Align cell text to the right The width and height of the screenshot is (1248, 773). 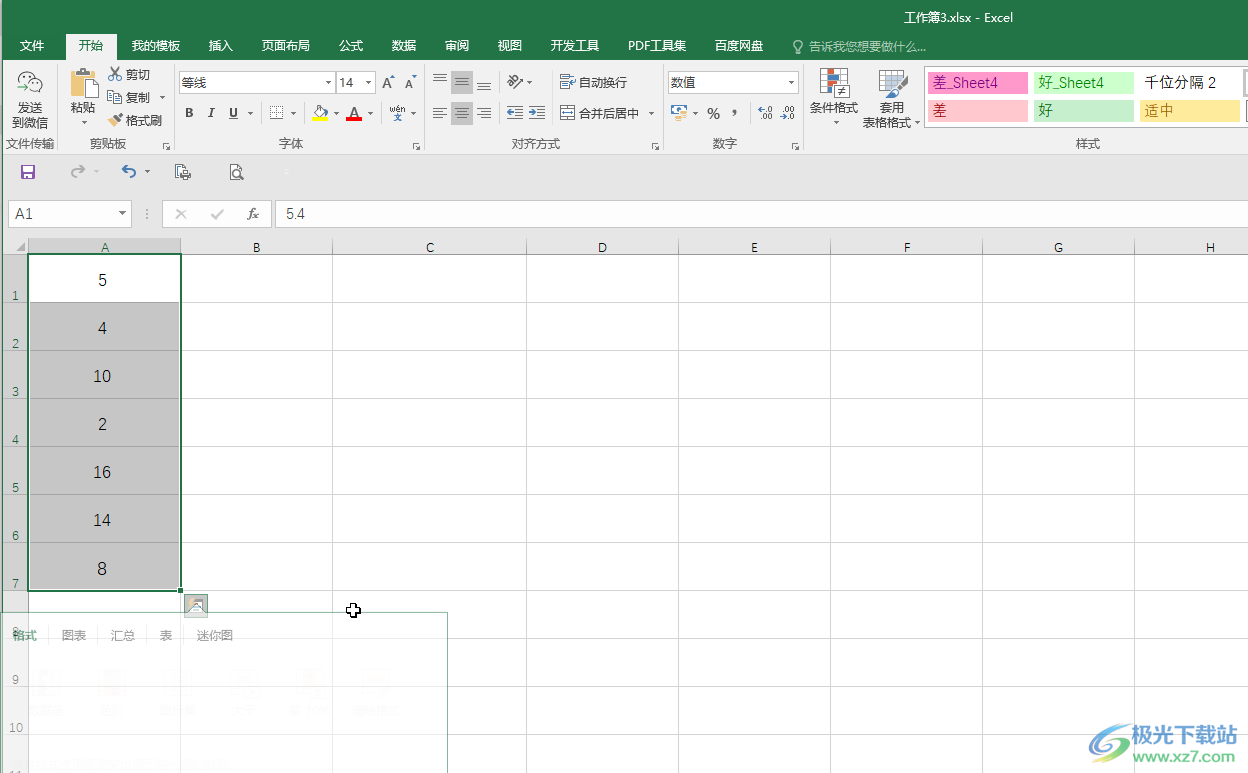pos(484,113)
